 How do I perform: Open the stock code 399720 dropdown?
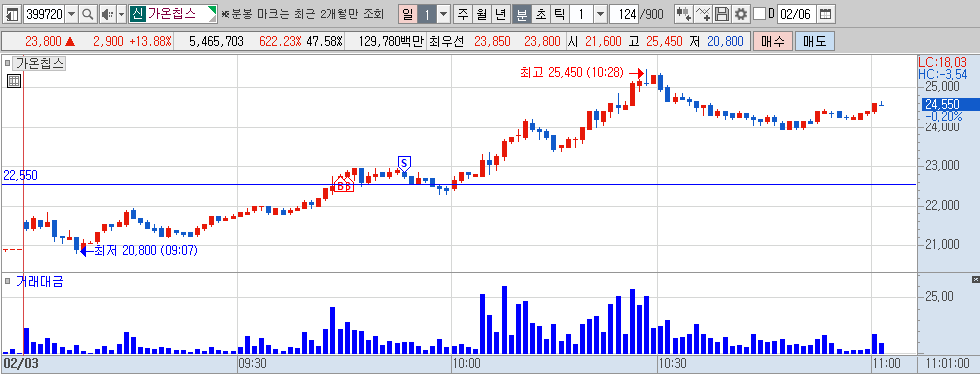coord(71,13)
